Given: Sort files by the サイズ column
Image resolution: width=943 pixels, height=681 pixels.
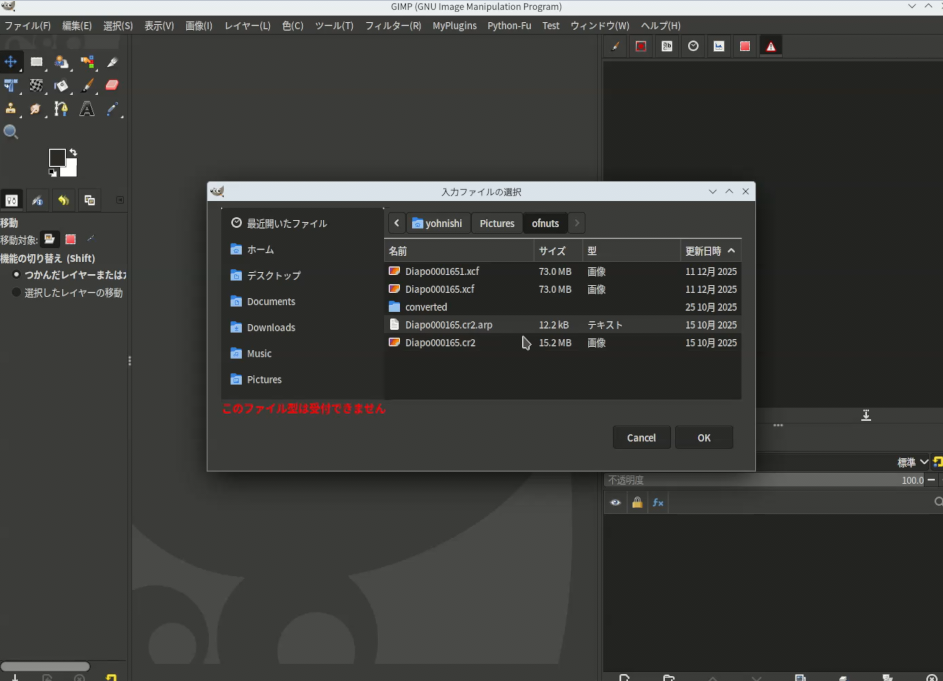Looking at the screenshot, I should point(558,251).
